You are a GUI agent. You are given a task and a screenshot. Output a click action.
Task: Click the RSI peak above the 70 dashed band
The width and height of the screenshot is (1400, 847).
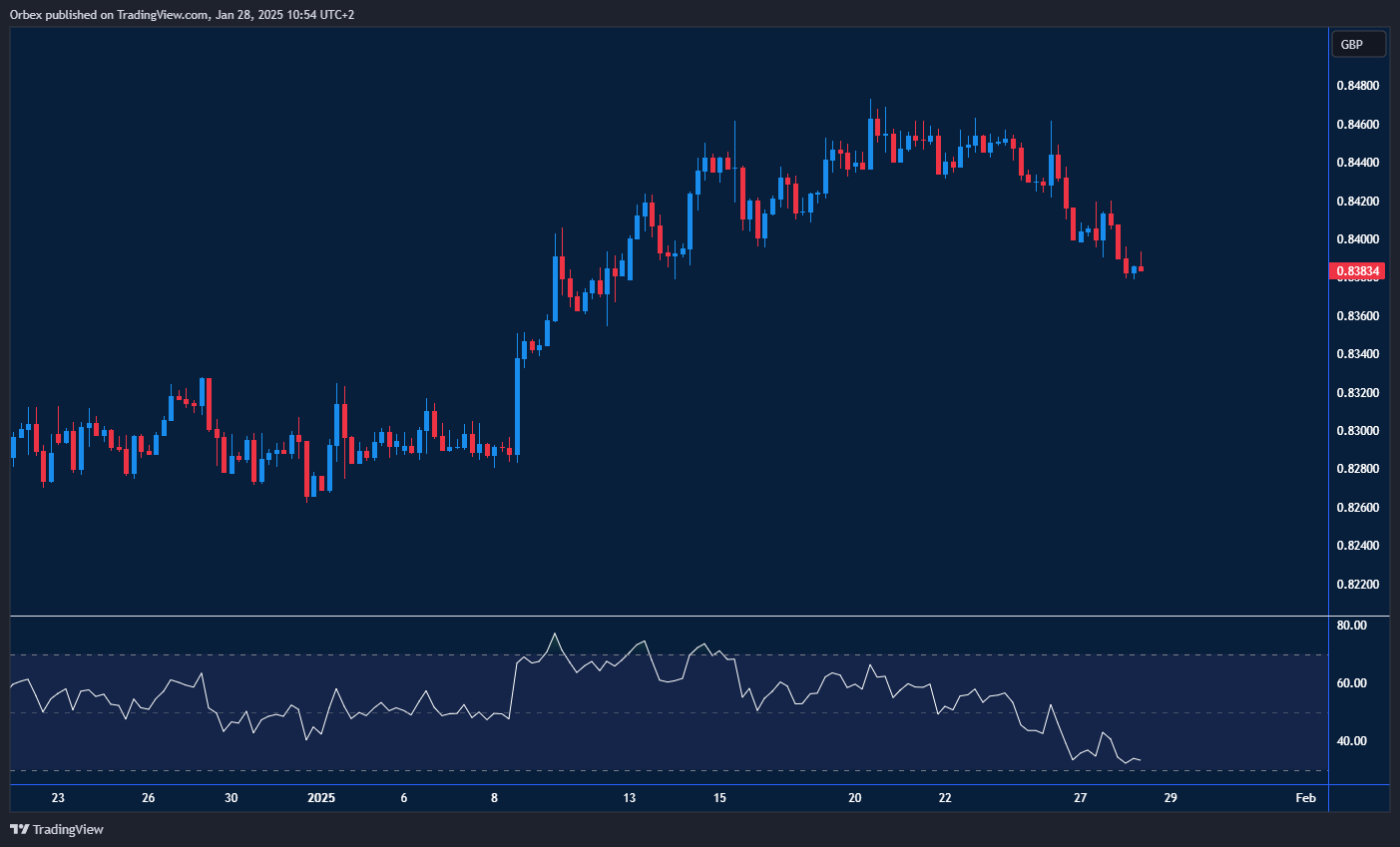[x=556, y=634]
